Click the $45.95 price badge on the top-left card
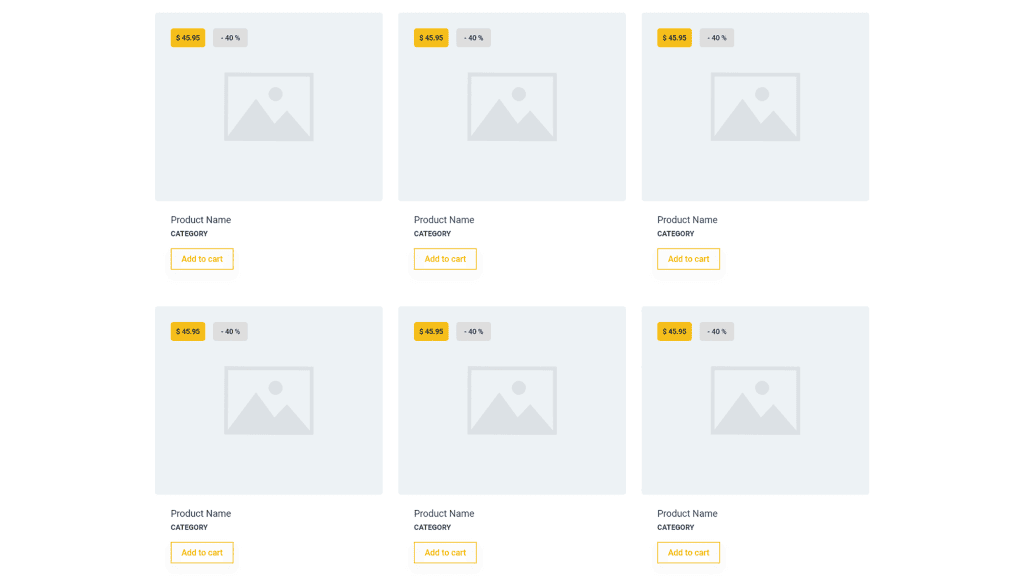 (188, 38)
